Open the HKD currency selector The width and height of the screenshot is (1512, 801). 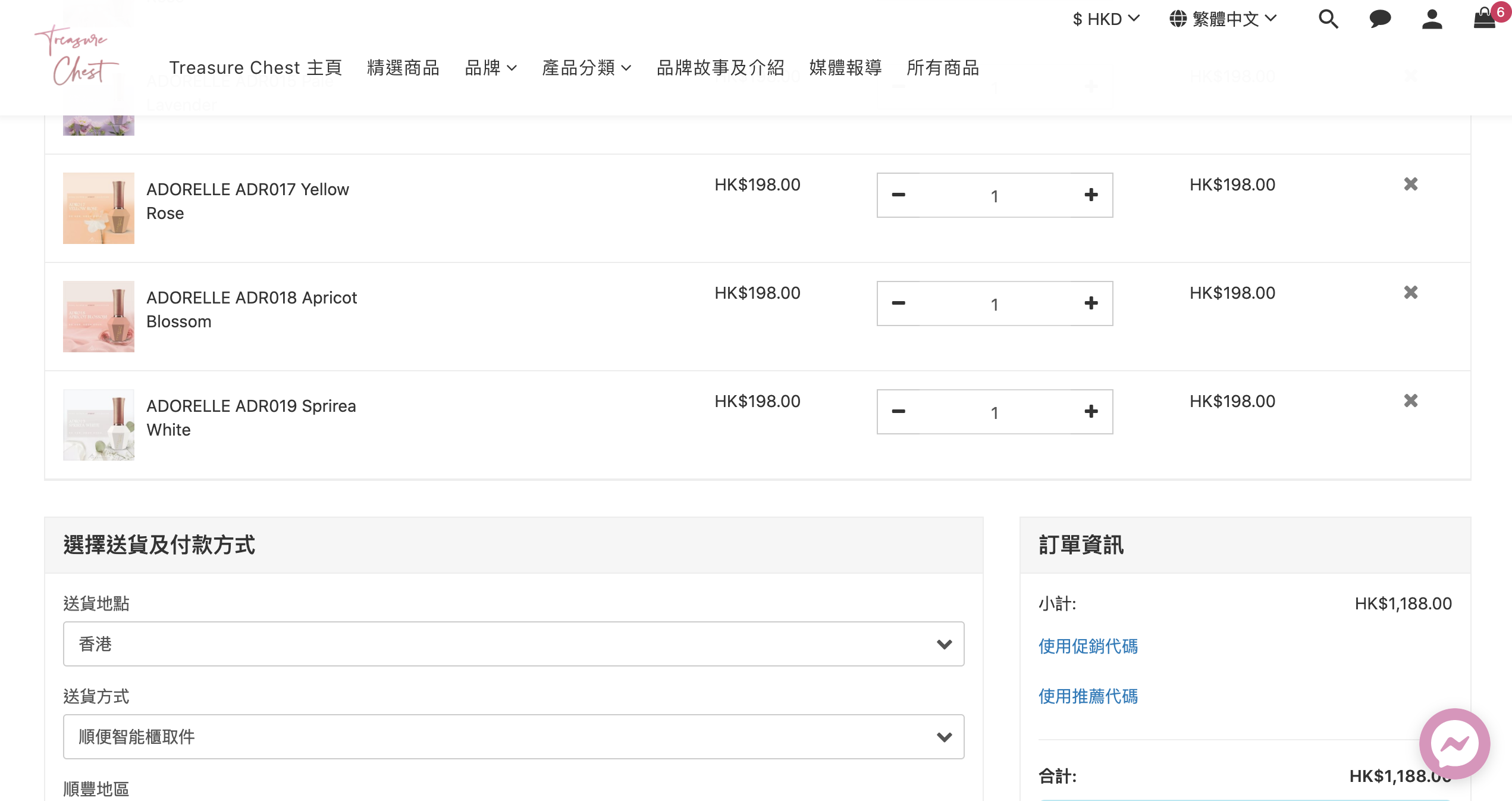1106,19
